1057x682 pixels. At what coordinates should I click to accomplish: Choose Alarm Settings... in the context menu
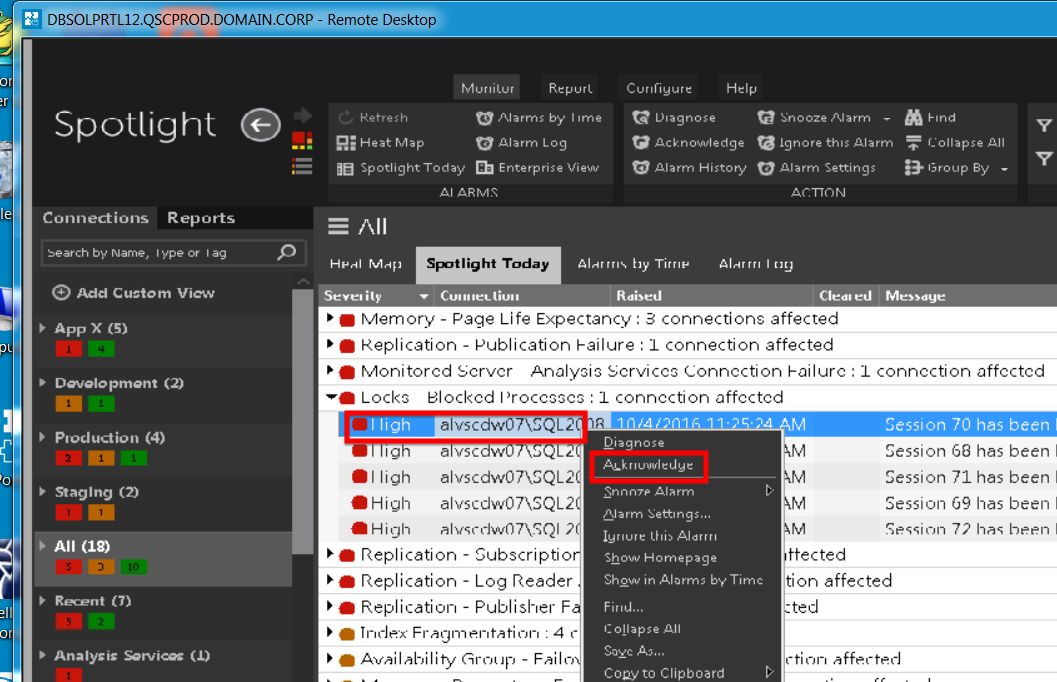pyautogui.click(x=657, y=514)
